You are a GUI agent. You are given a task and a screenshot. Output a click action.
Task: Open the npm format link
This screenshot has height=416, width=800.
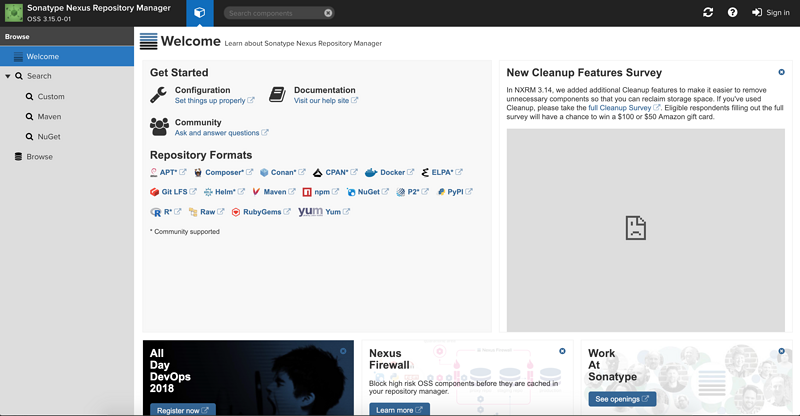pos(327,192)
